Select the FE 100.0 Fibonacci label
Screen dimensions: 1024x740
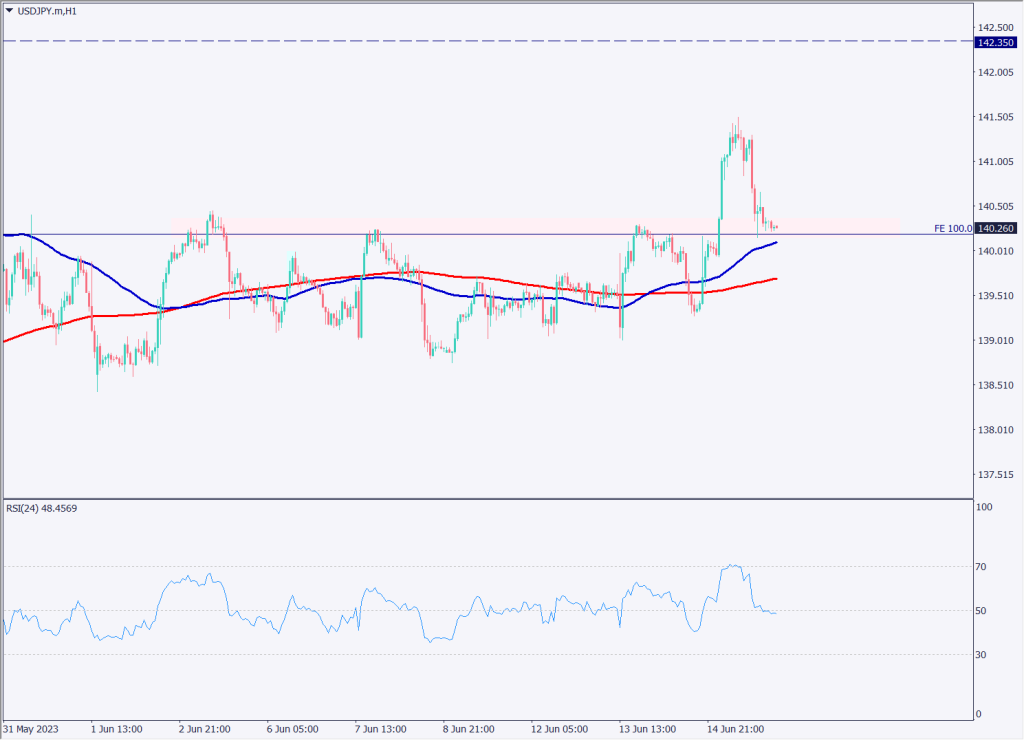click(952, 228)
